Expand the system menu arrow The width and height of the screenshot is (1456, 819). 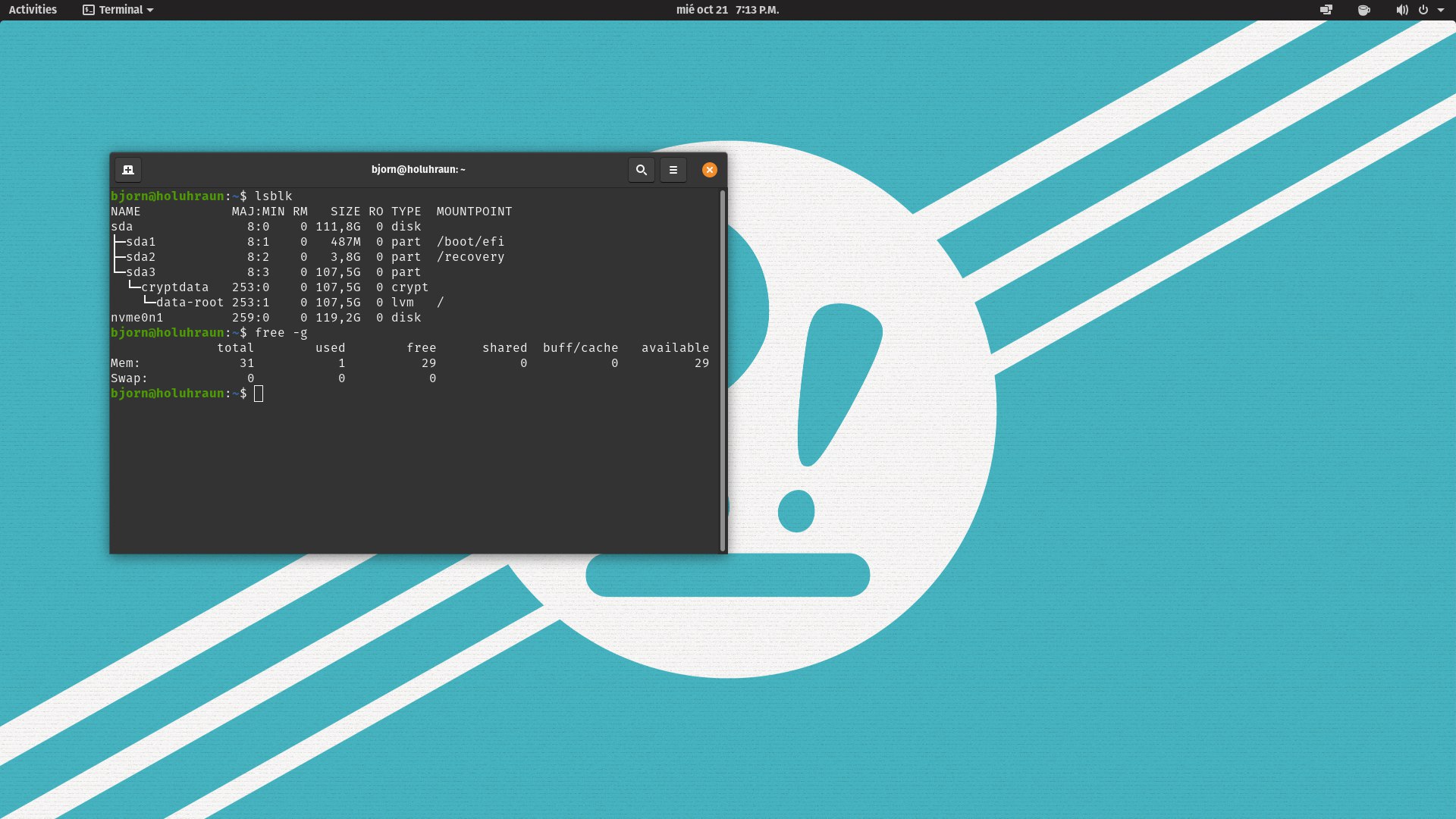point(1441,10)
